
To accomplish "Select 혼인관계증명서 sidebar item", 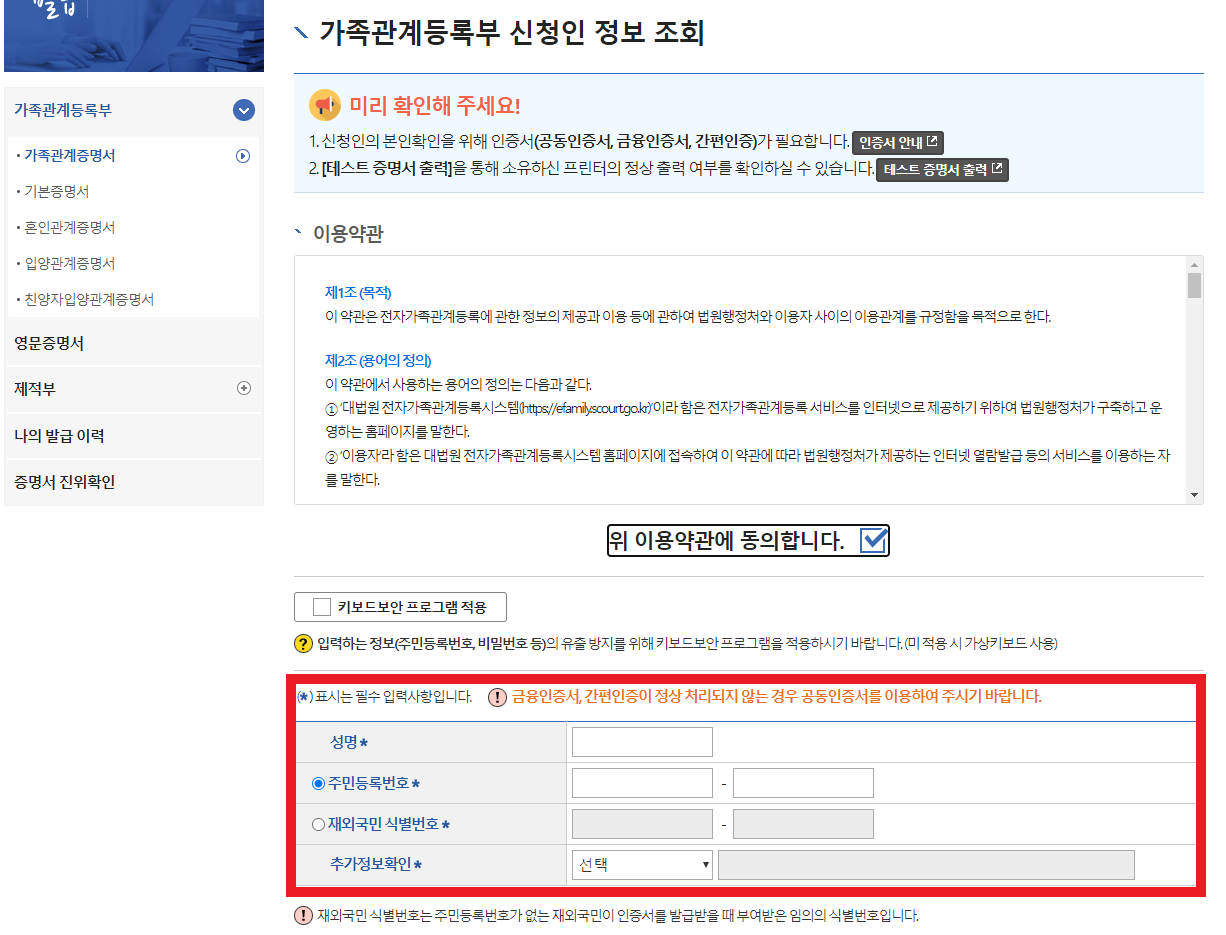I will pyautogui.click(x=69, y=228).
